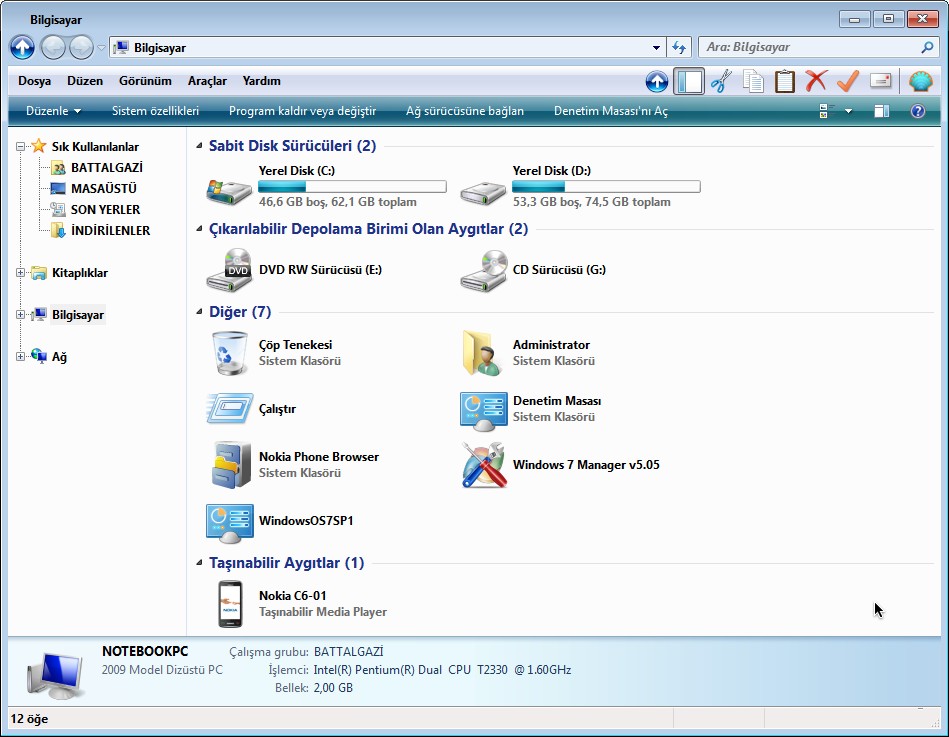The image size is (949, 737).
Task: Open the Görünüm menu
Action: click(145, 81)
